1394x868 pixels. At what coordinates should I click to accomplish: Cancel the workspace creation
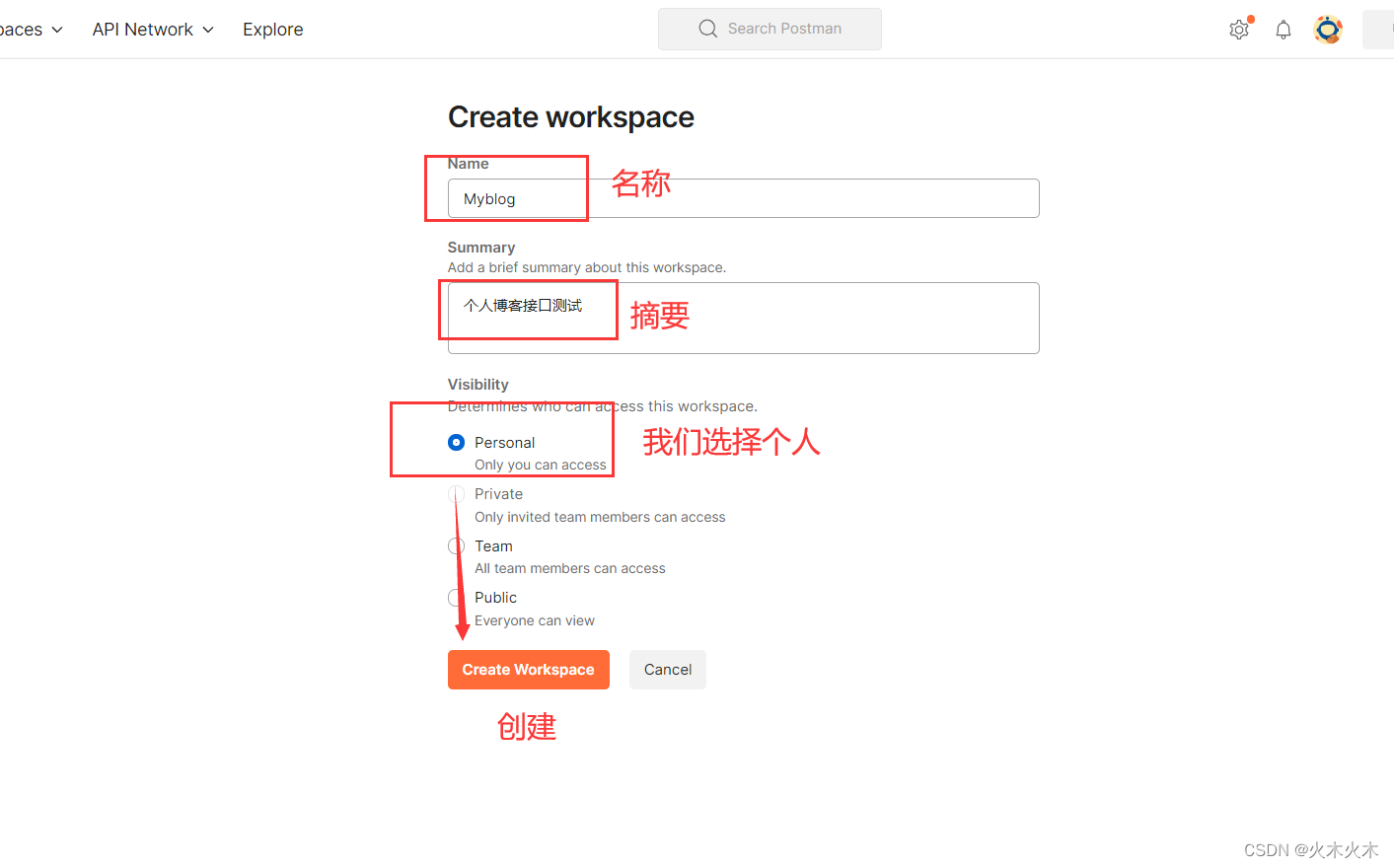click(x=667, y=670)
